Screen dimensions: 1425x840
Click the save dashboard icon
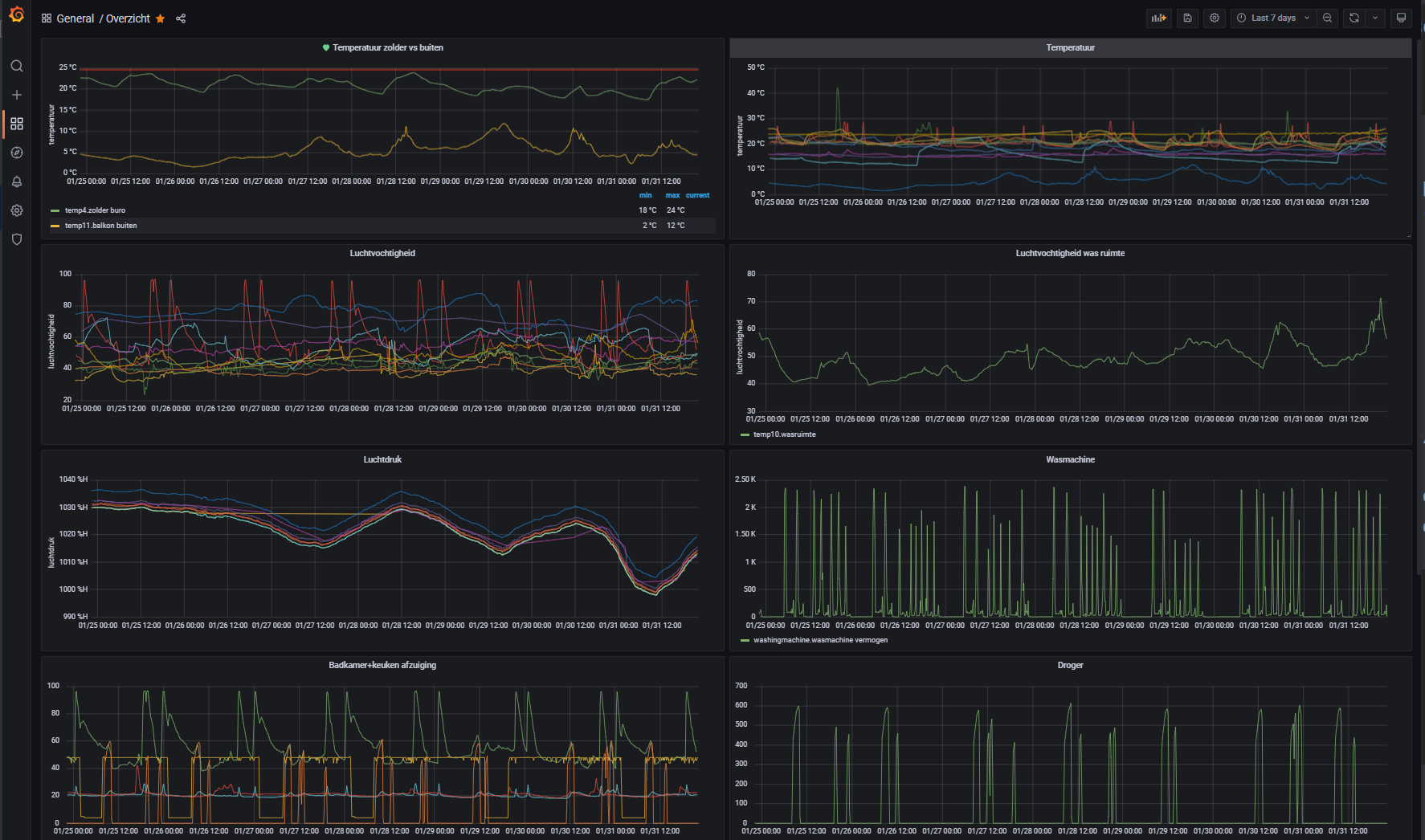(x=1187, y=18)
